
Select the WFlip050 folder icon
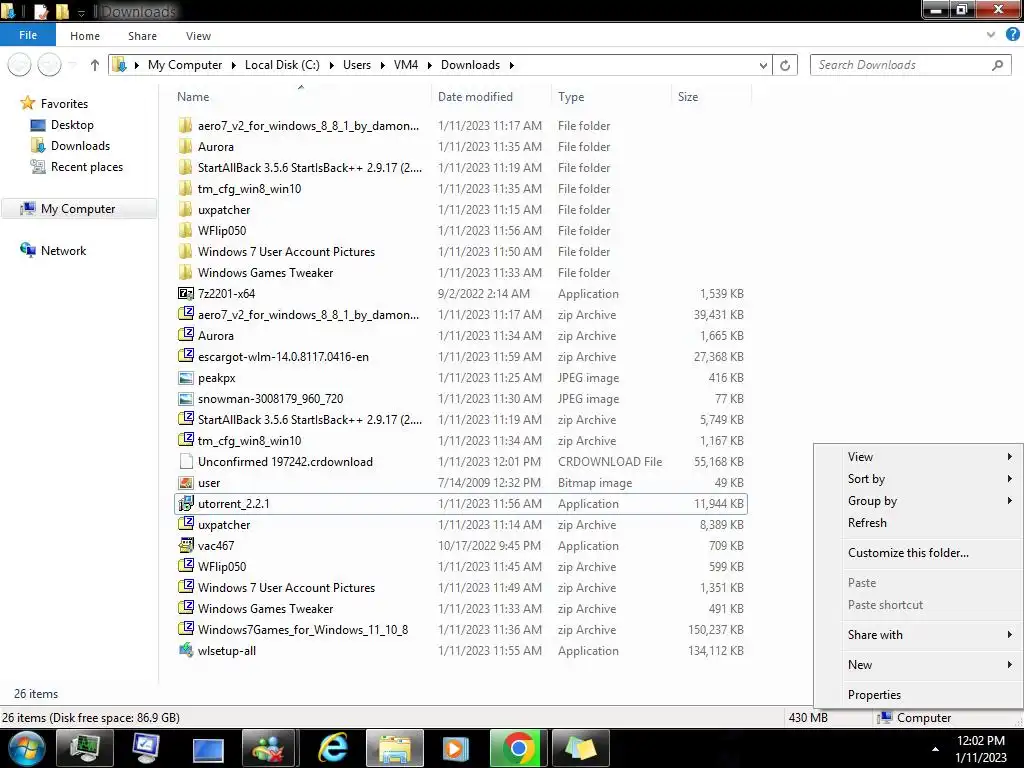point(186,231)
